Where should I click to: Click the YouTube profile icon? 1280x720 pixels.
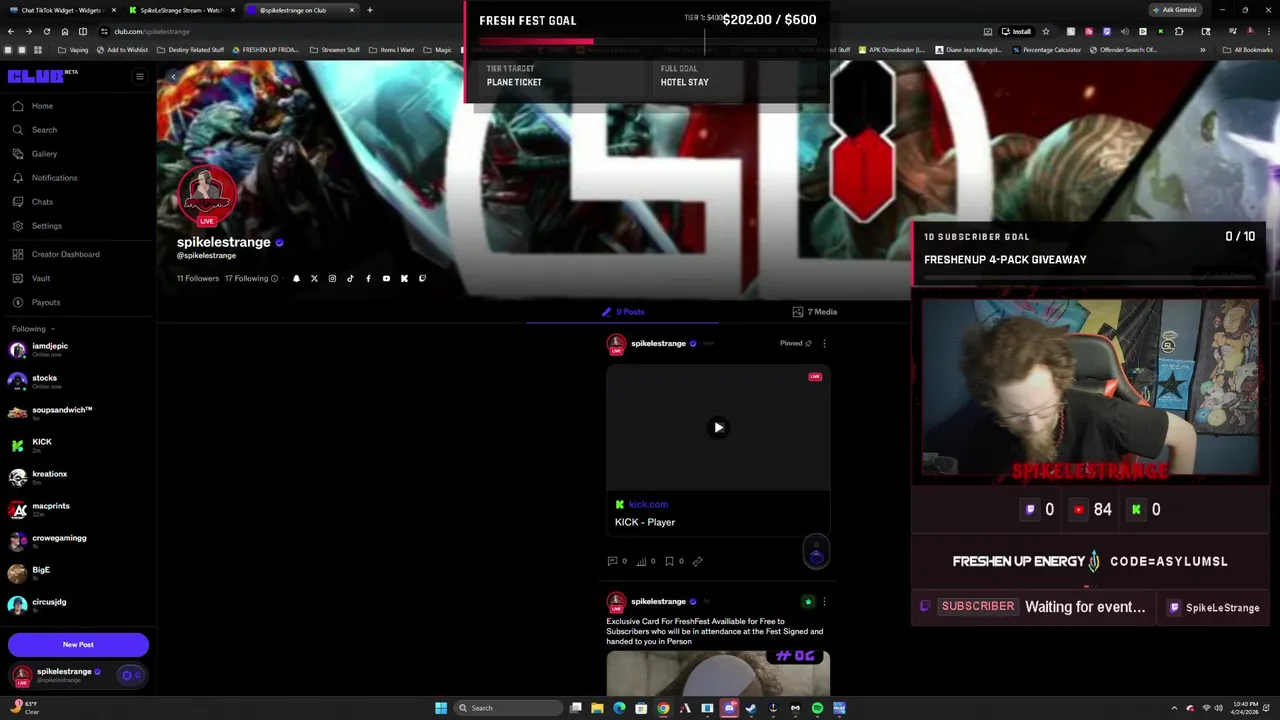click(x=386, y=279)
